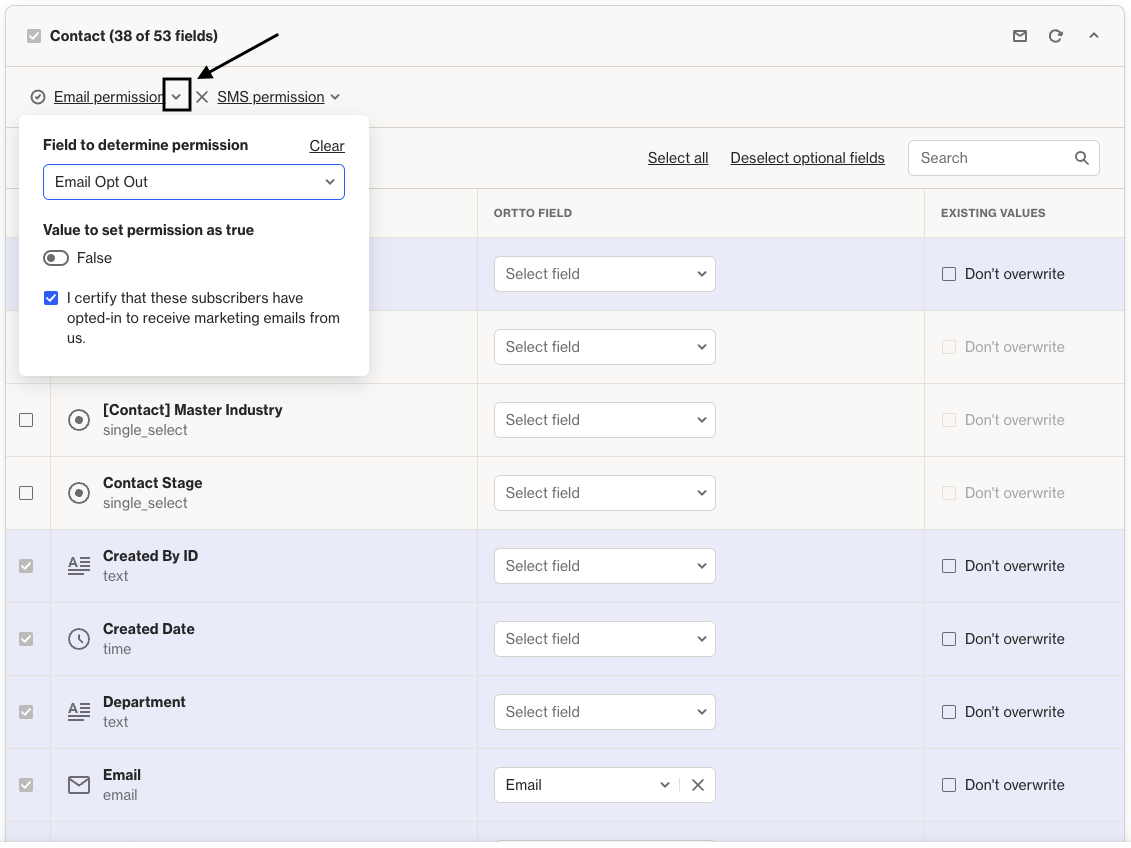Click the ORTTO FIELD column header

532,213
